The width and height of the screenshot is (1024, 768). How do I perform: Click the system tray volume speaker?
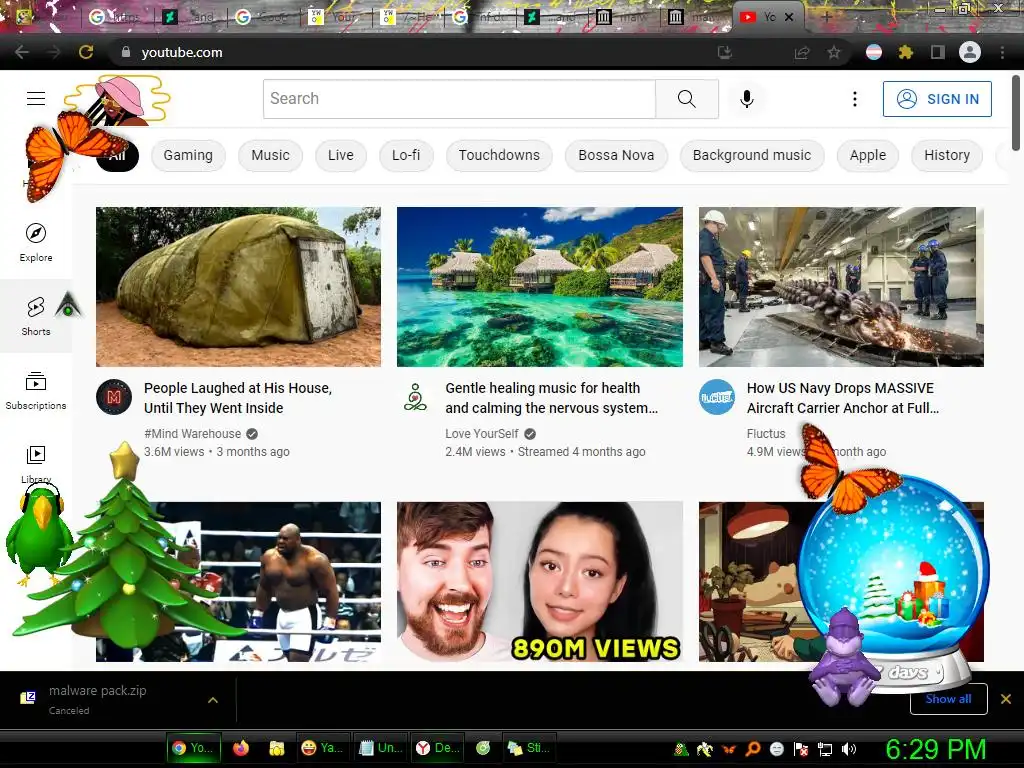coord(848,749)
